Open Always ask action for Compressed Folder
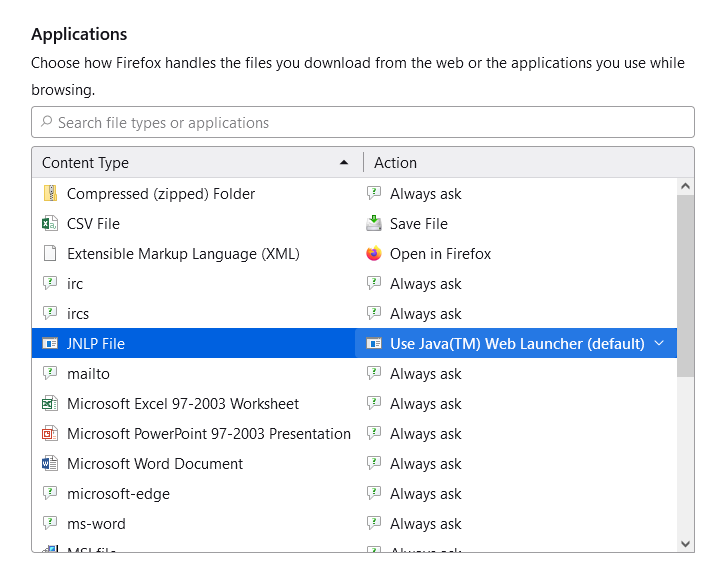This screenshot has height=568, width=715. (x=516, y=194)
